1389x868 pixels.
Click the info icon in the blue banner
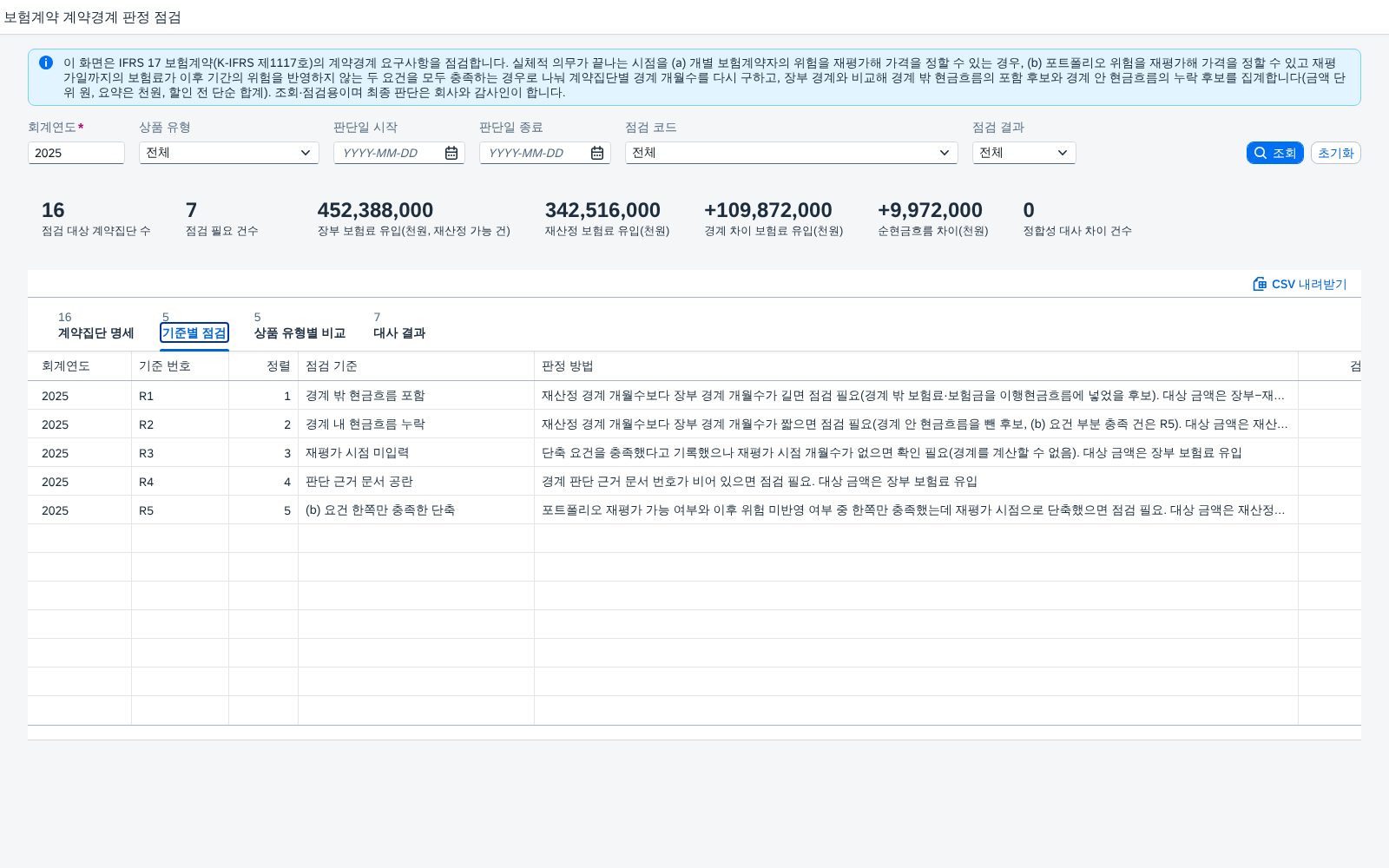pos(46,62)
